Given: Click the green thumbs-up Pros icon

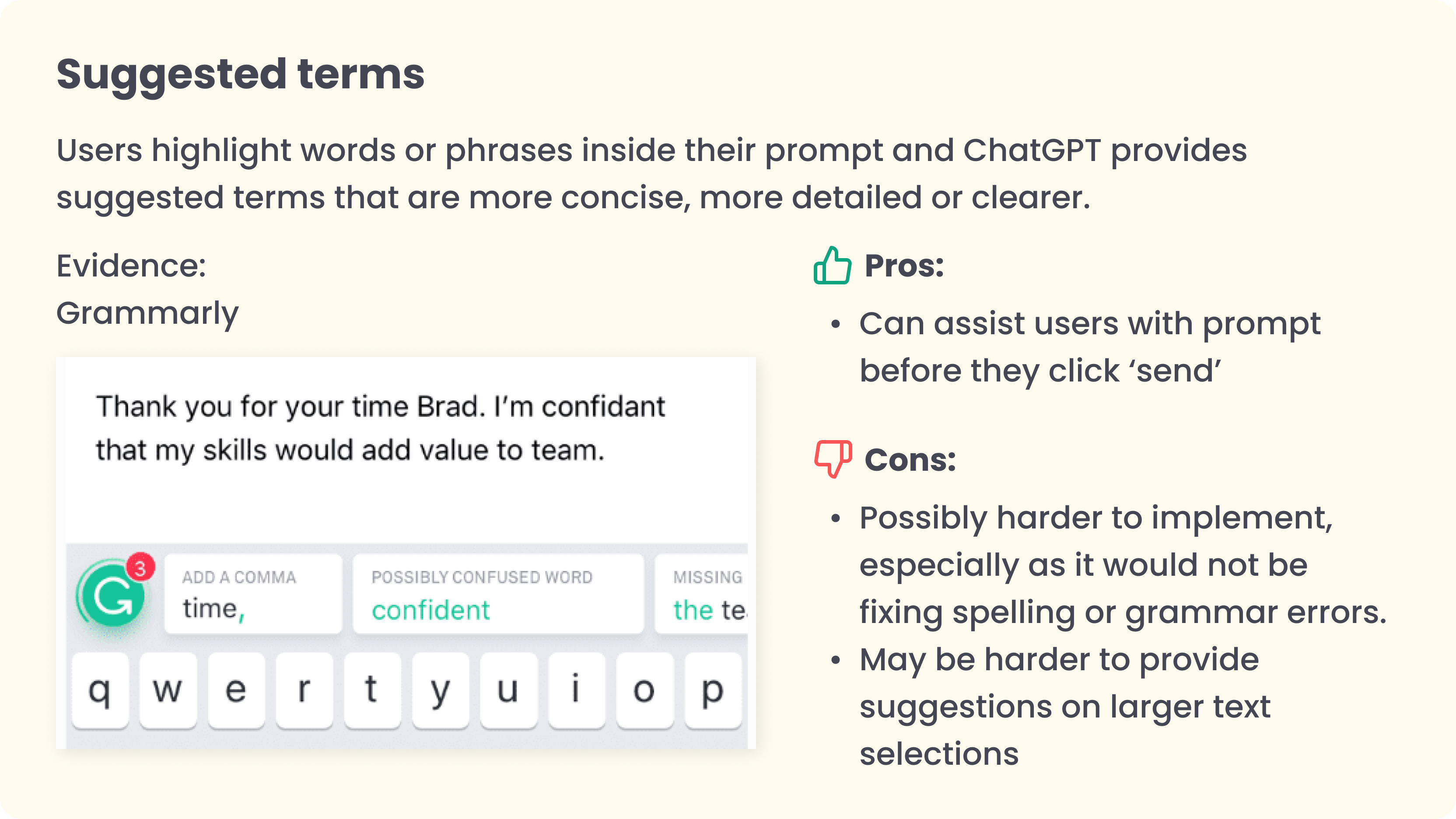Looking at the screenshot, I should click(x=832, y=265).
